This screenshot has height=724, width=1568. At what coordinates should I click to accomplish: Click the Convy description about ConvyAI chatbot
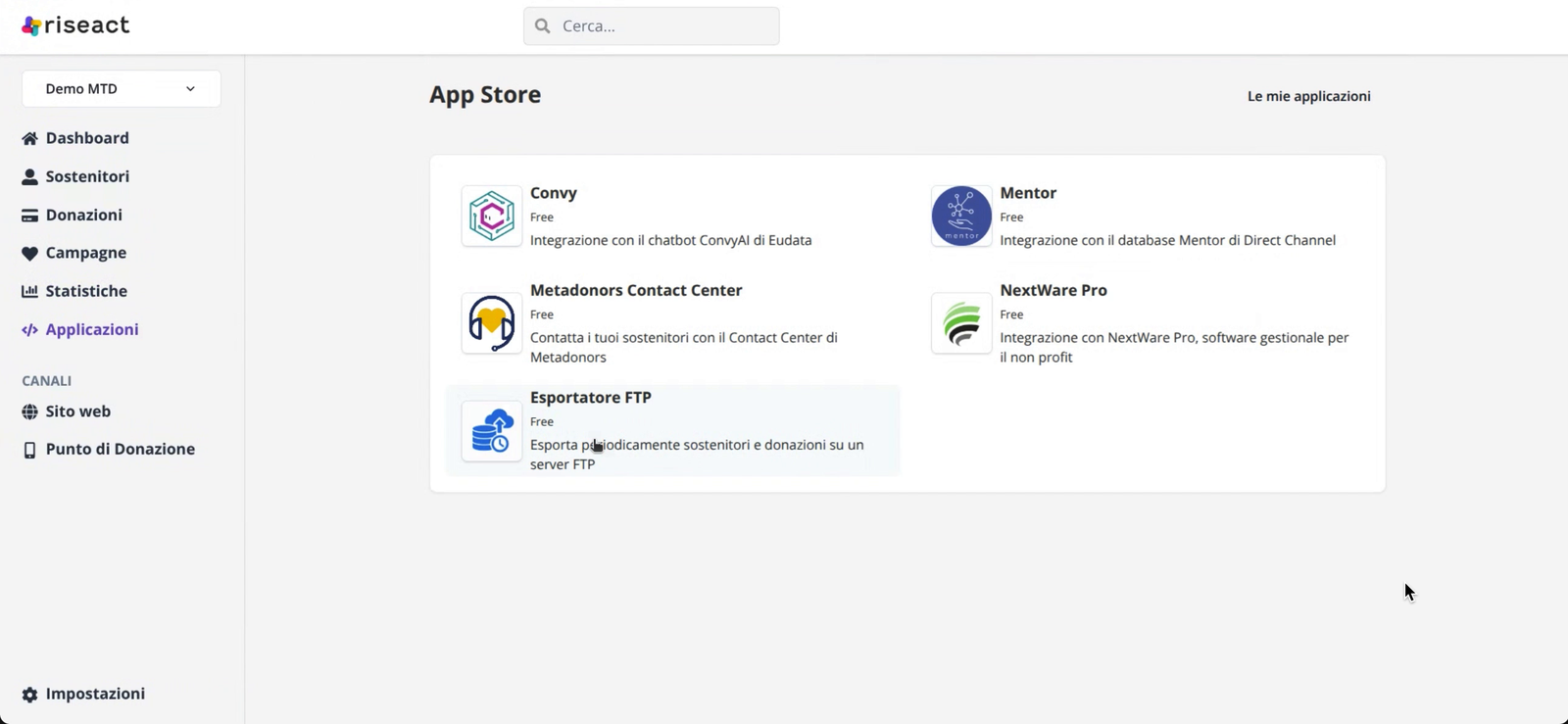click(671, 240)
